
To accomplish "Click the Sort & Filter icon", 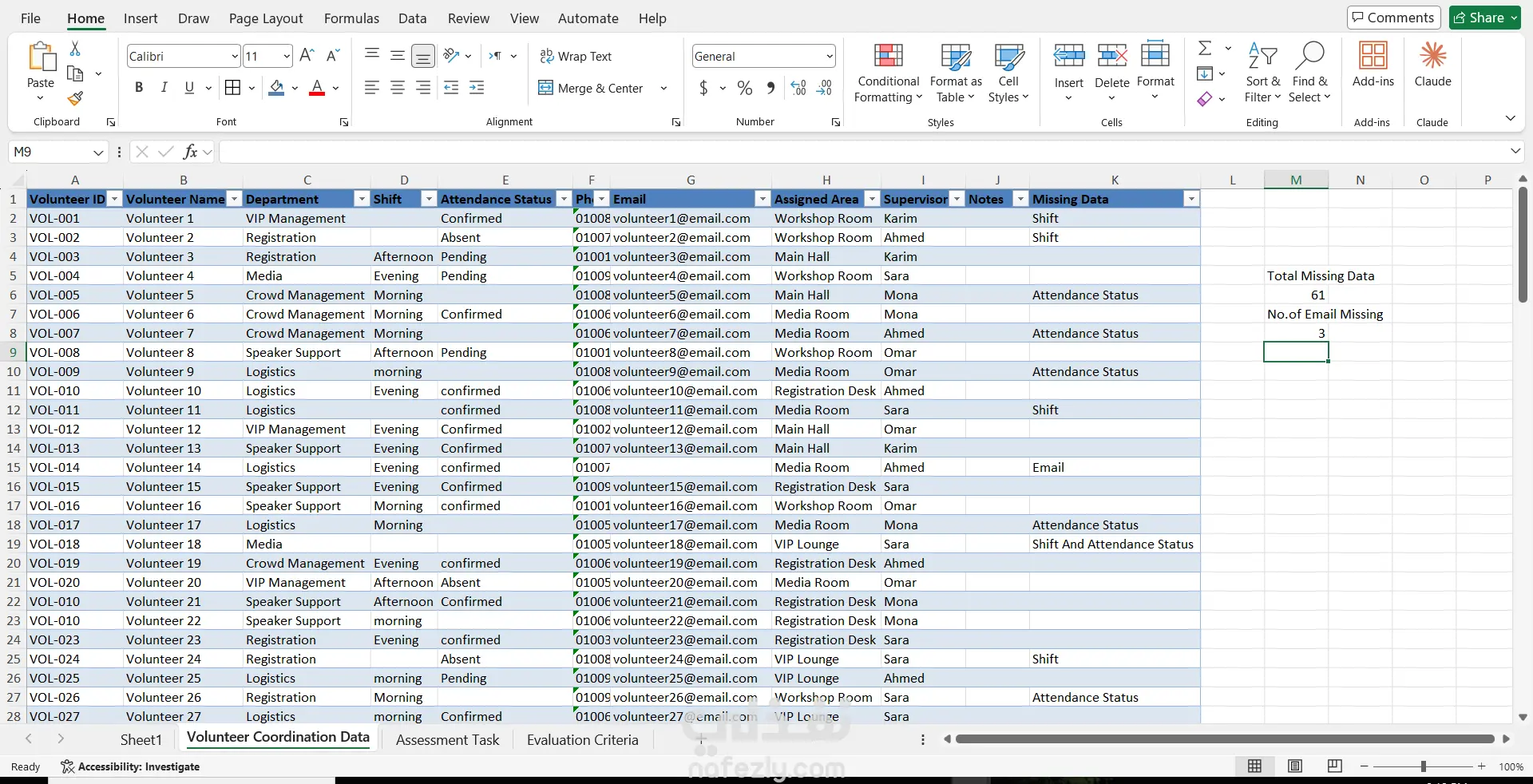I will point(1262,73).
